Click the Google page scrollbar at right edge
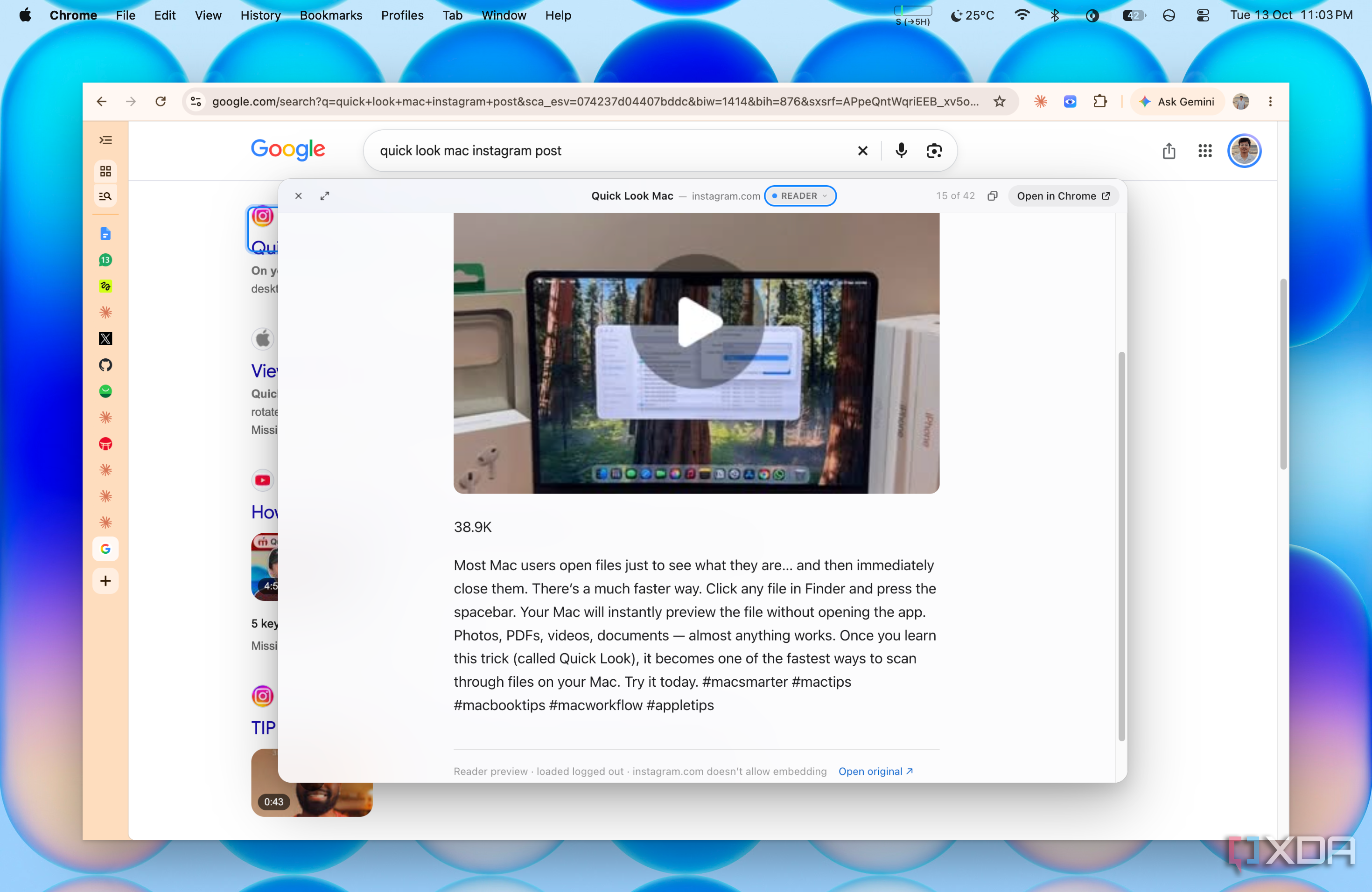Viewport: 1372px width, 892px height. [1283, 373]
